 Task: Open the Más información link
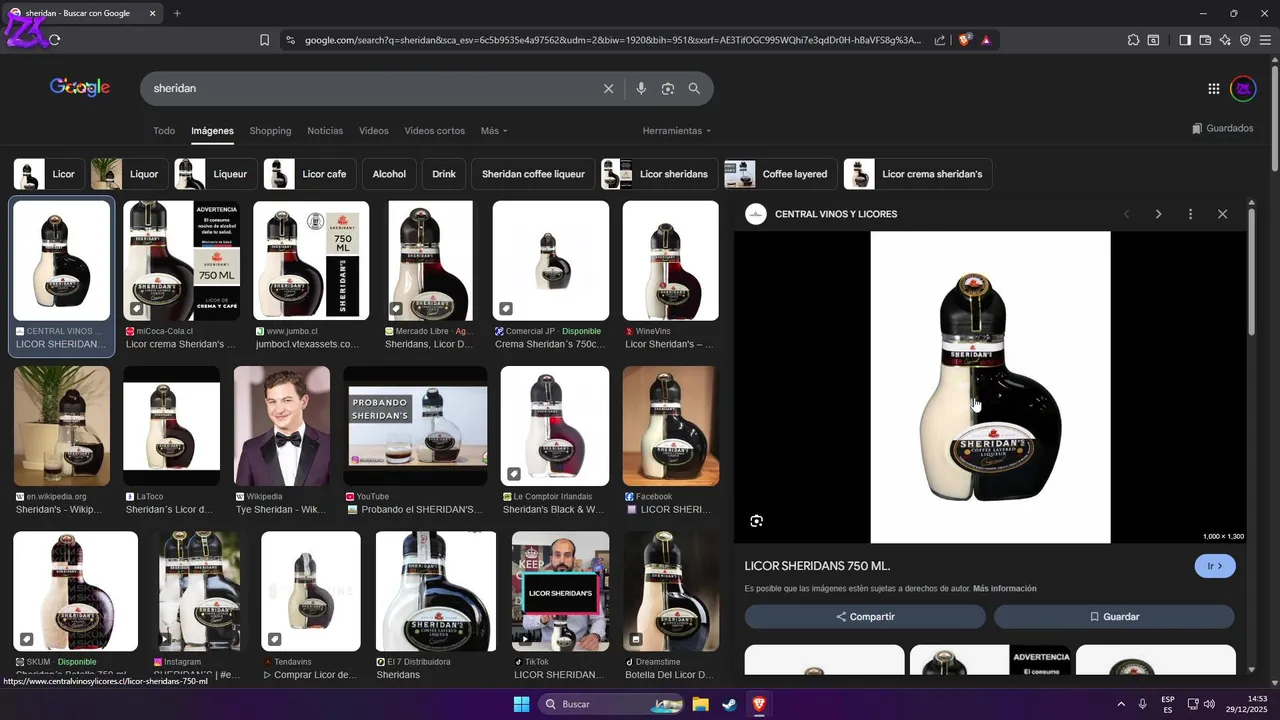click(1004, 588)
